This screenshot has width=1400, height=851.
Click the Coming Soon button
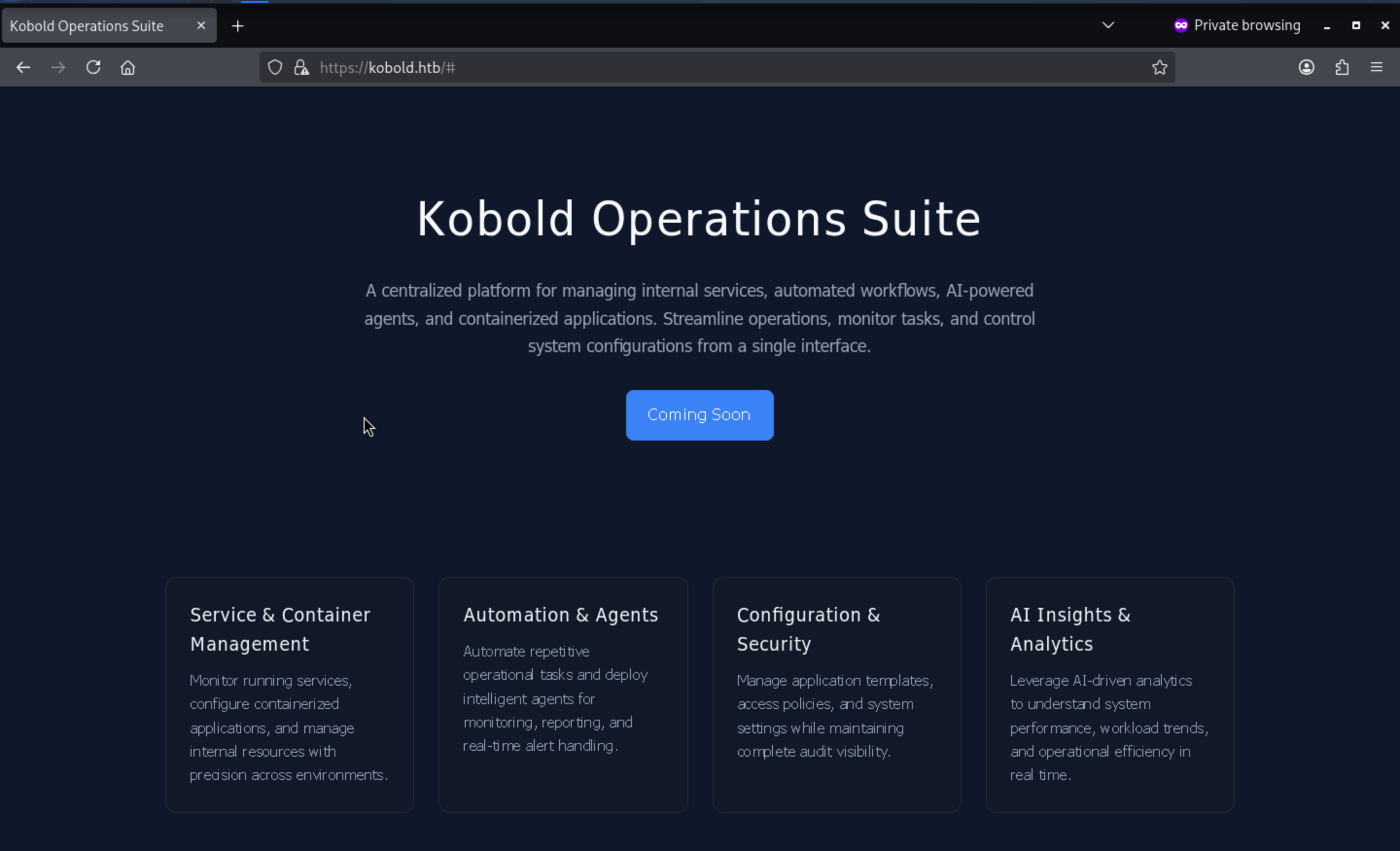coord(700,415)
